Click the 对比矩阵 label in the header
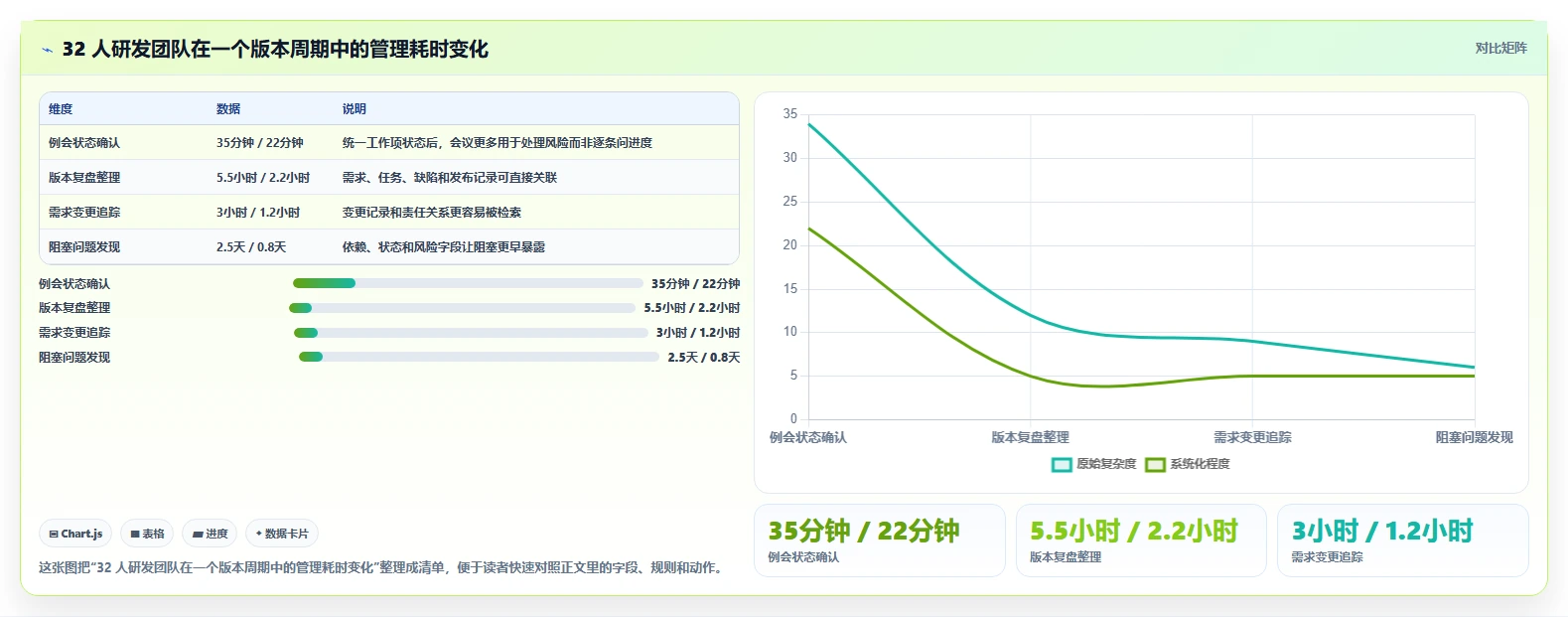The width and height of the screenshot is (1568, 617). [x=1500, y=48]
